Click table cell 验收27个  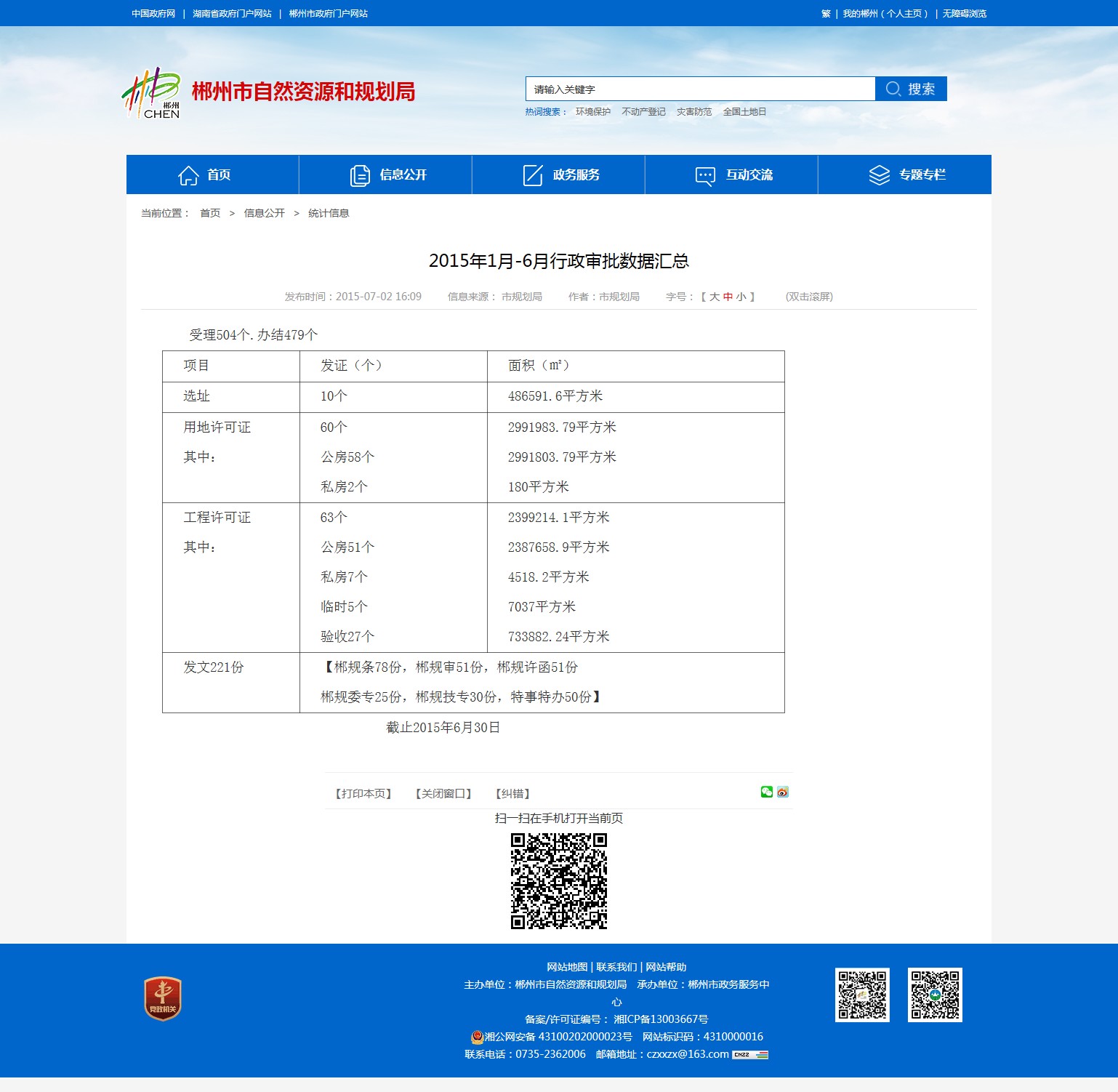[347, 637]
